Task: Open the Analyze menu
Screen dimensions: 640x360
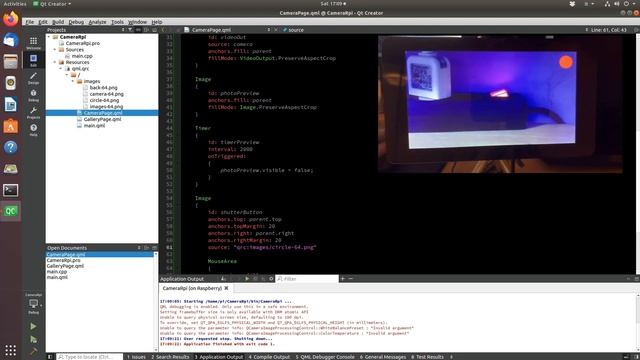Action: [x=97, y=22]
